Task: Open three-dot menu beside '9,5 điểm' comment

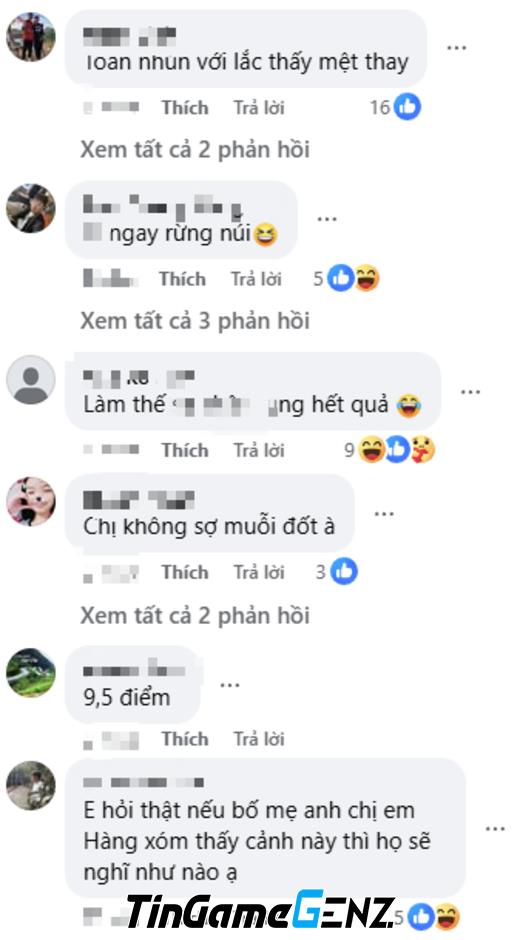Action: click(230, 685)
